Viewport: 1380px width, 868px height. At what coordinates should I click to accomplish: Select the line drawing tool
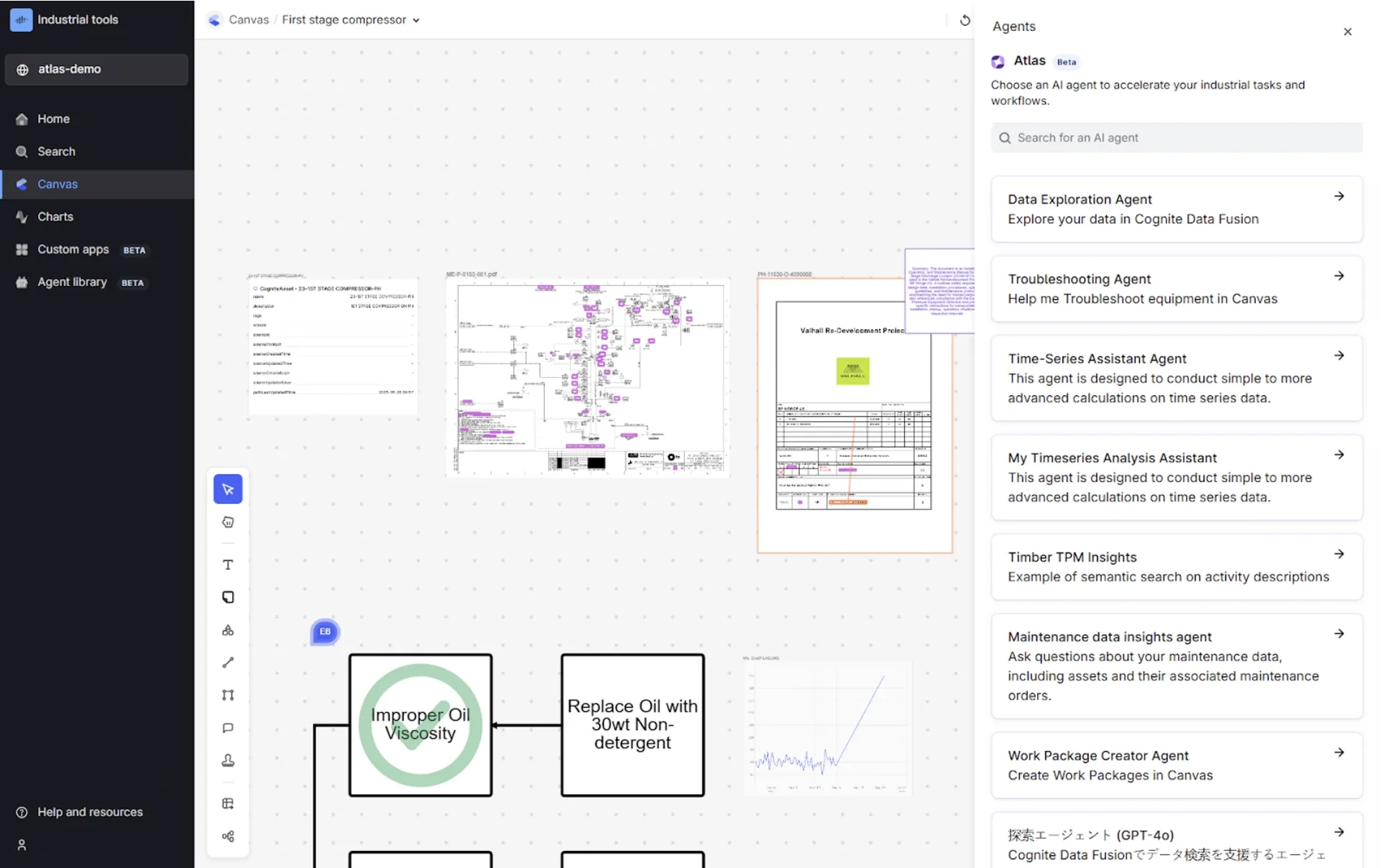click(228, 662)
